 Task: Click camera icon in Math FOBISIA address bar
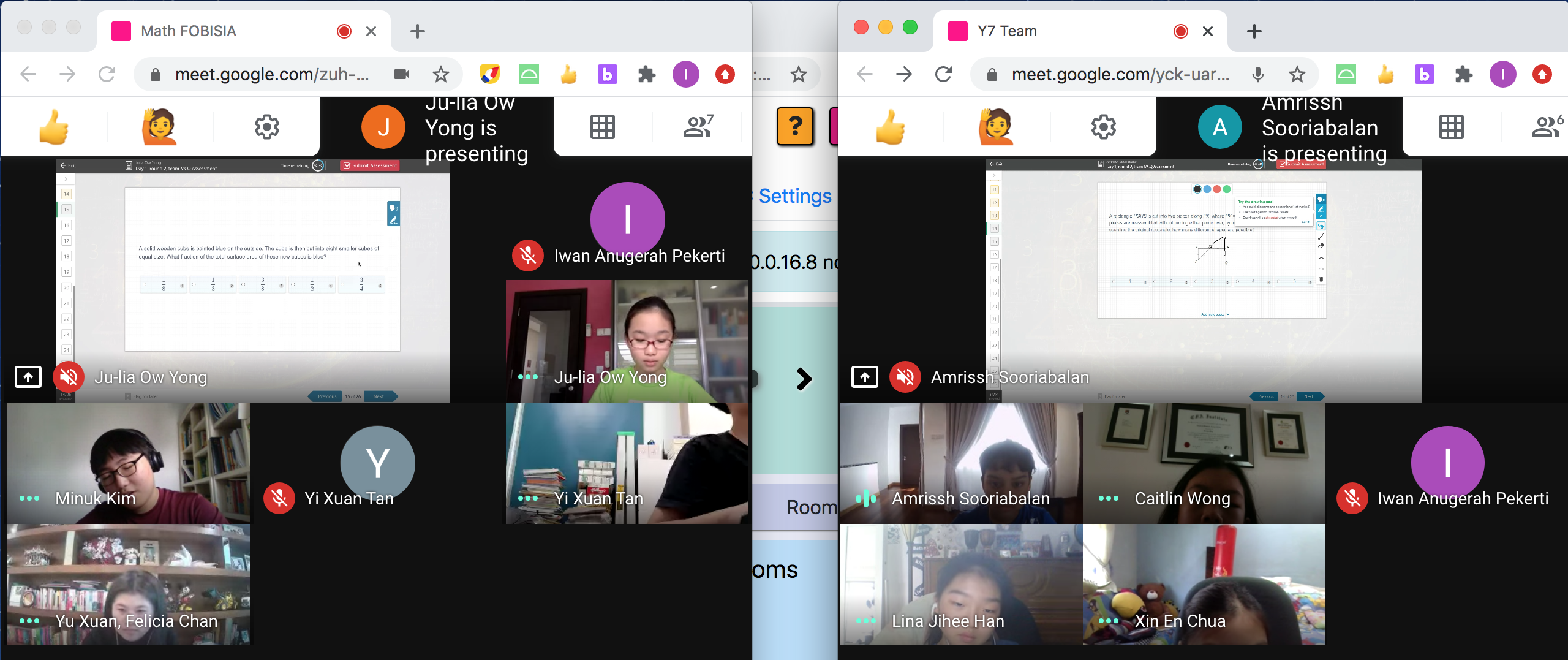pos(402,74)
